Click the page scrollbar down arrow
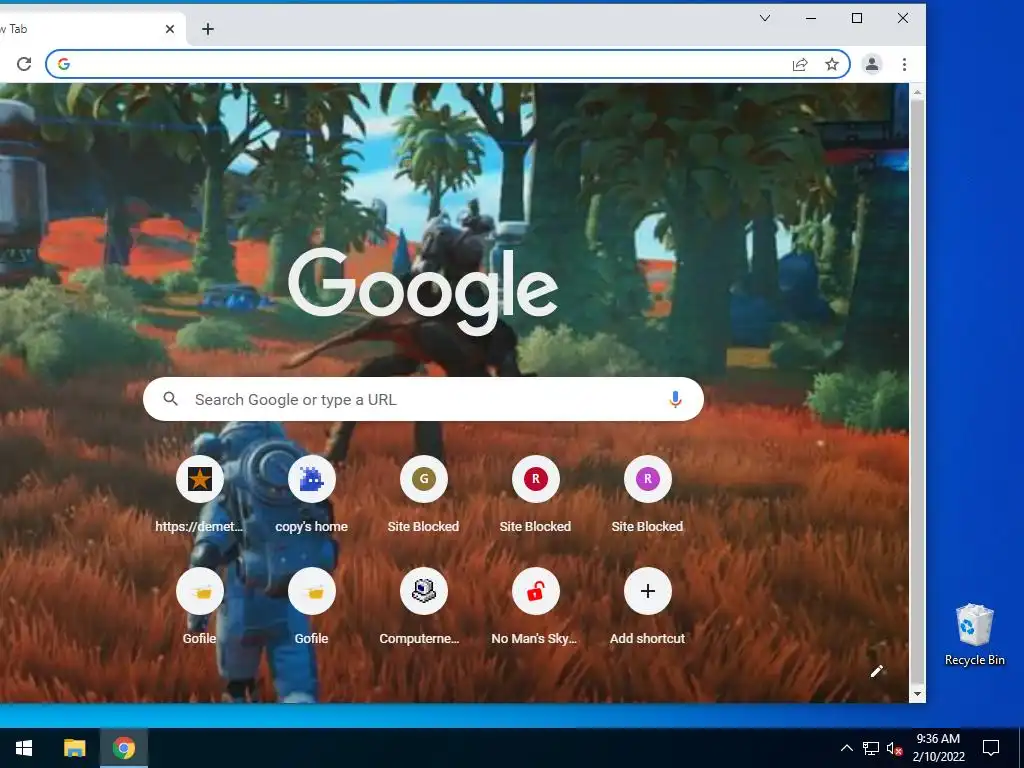Image resolution: width=1024 pixels, height=768 pixels. (x=917, y=694)
